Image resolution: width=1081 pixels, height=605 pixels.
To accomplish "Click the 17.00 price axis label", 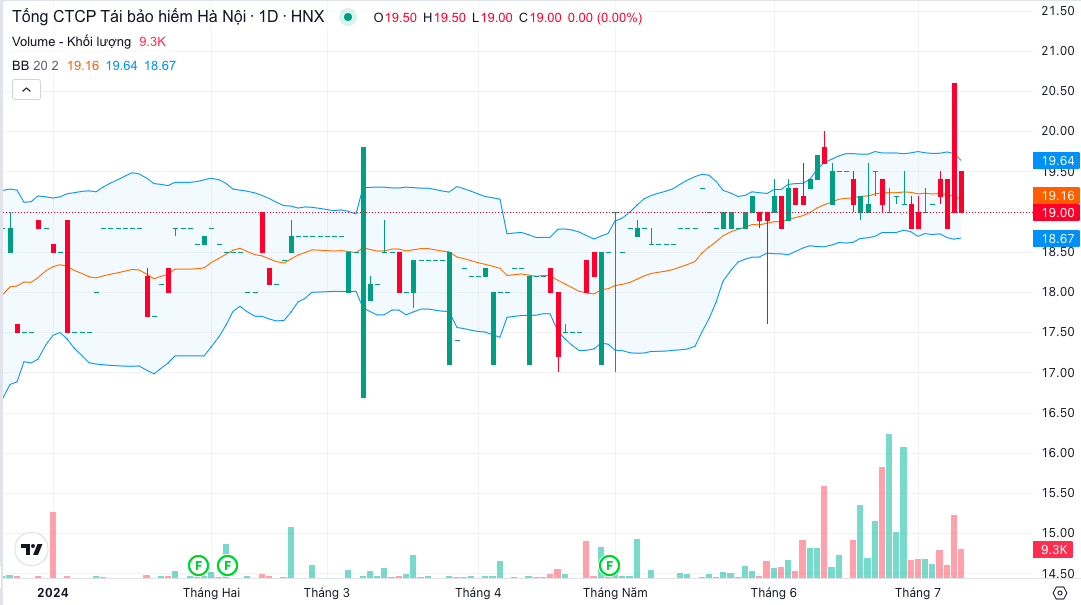I will 1058,373.
